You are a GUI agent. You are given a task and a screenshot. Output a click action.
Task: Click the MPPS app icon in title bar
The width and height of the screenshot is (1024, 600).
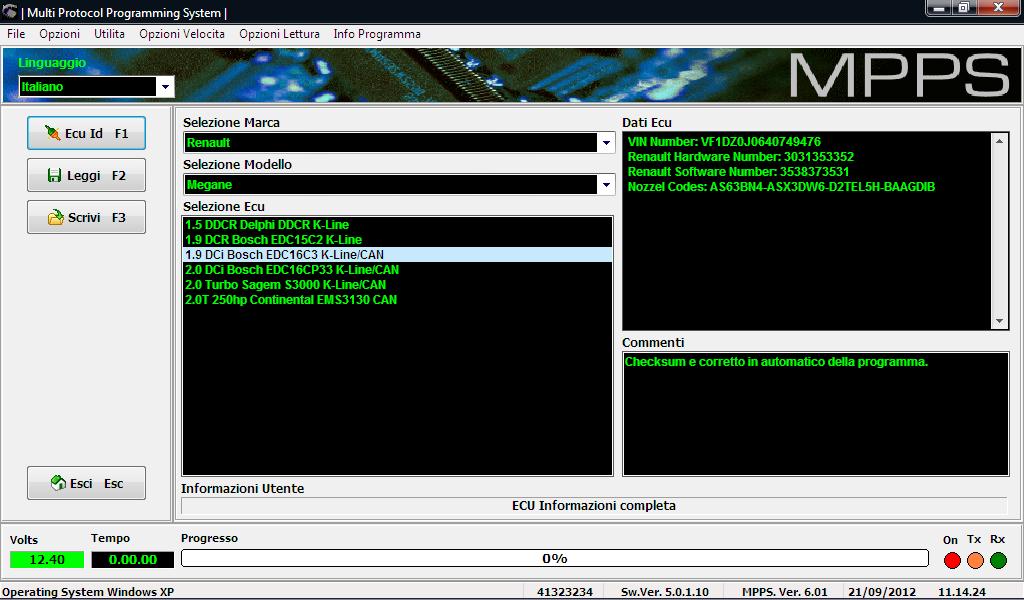[10, 12]
